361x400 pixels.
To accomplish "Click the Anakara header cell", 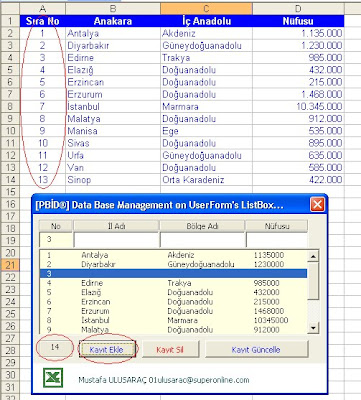I will tap(113, 21).
